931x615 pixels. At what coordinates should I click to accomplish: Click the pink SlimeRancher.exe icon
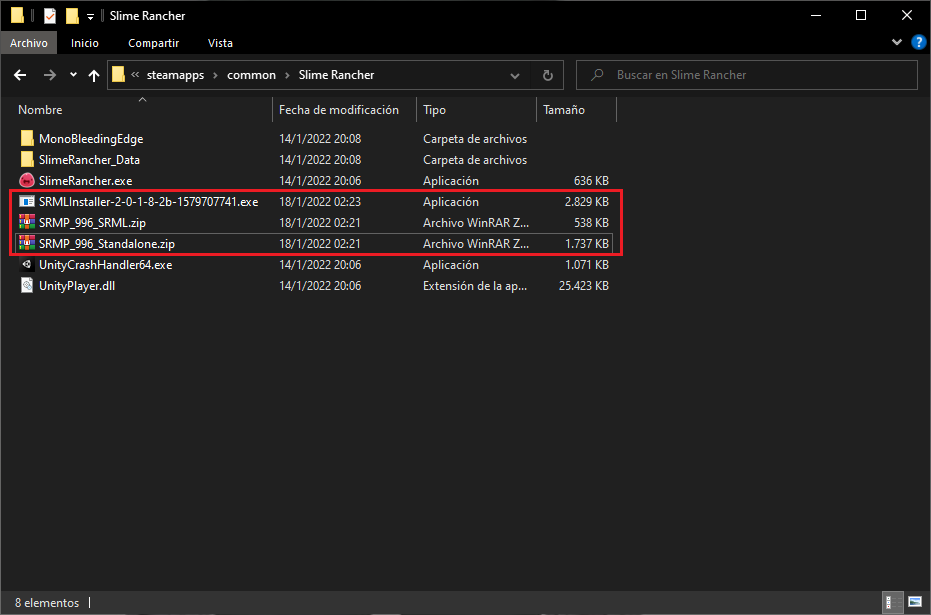[x=27, y=180]
